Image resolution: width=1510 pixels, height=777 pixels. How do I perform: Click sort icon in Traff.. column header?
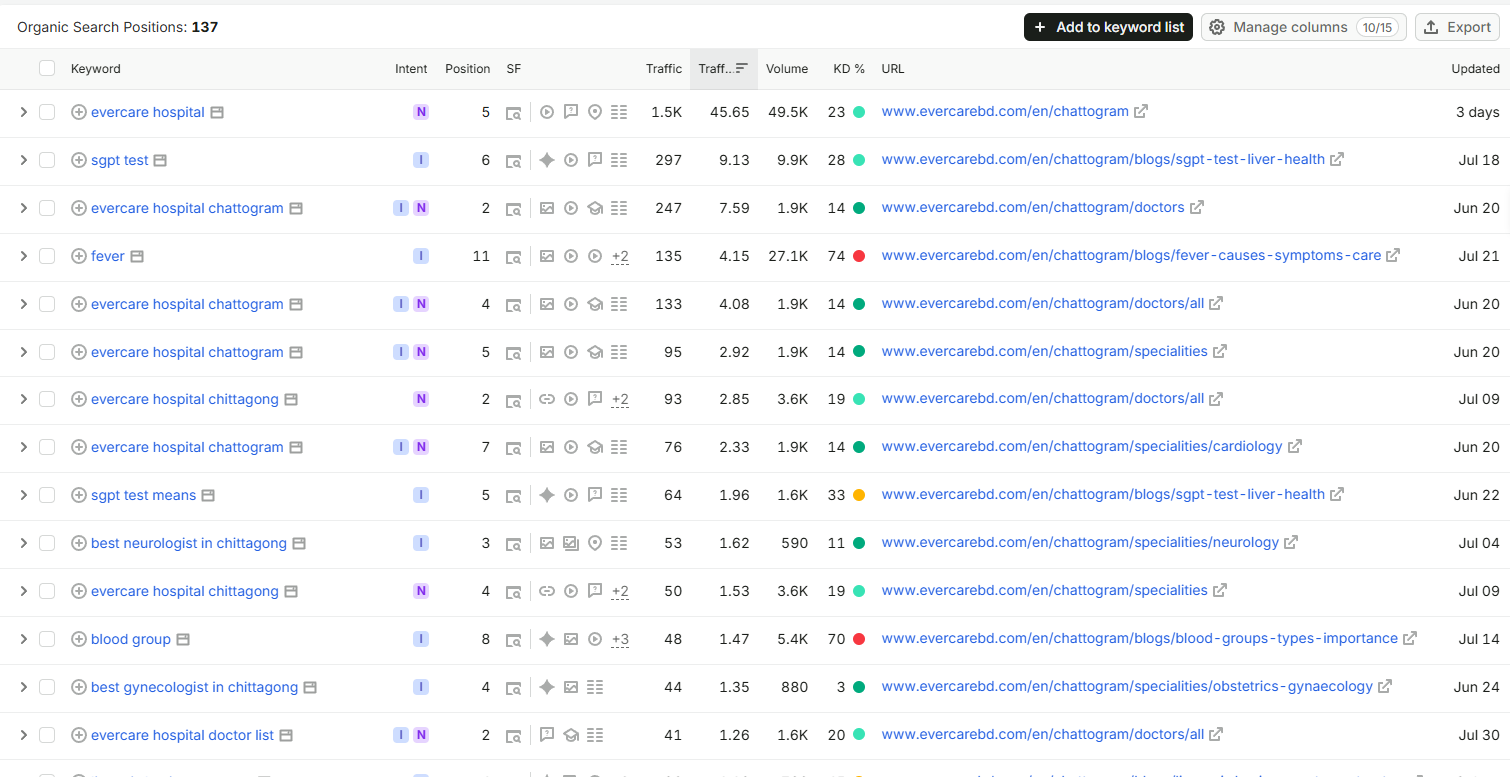[742, 68]
